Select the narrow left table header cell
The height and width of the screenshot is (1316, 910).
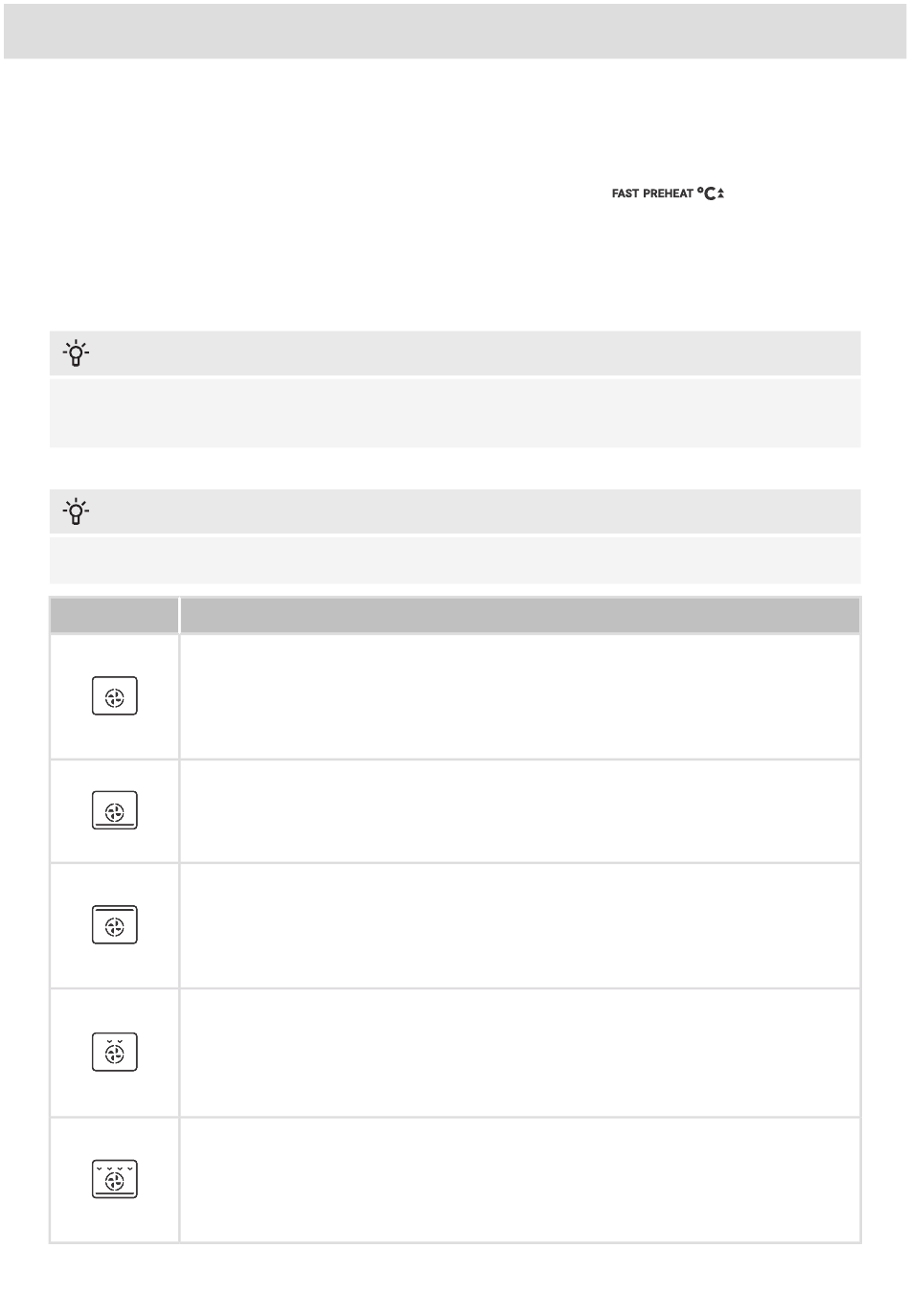114,615
